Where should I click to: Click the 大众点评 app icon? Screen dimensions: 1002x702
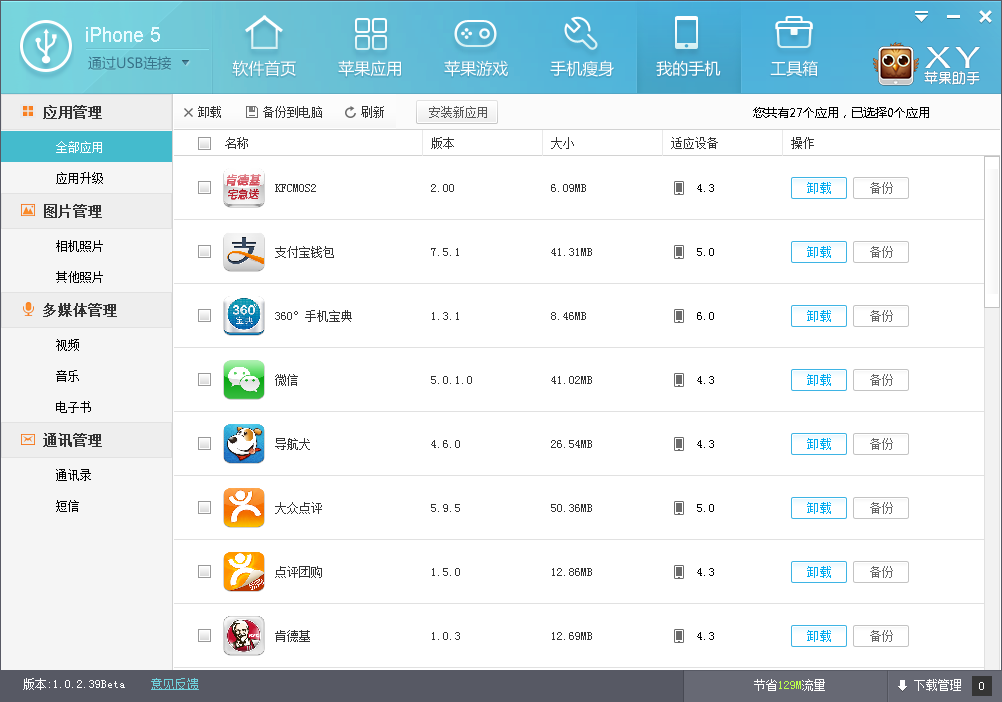click(243, 508)
